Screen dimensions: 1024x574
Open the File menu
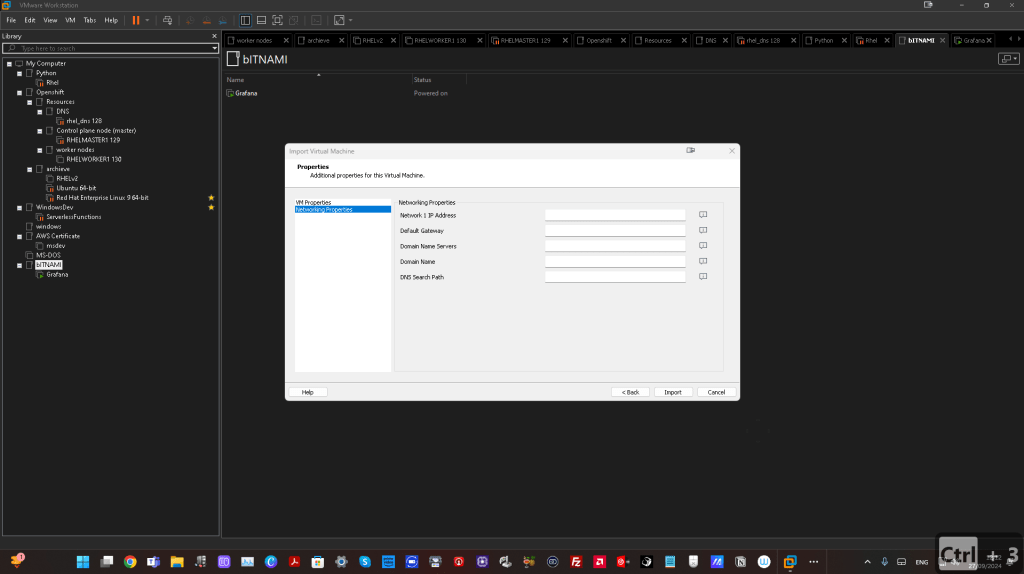click(11, 20)
